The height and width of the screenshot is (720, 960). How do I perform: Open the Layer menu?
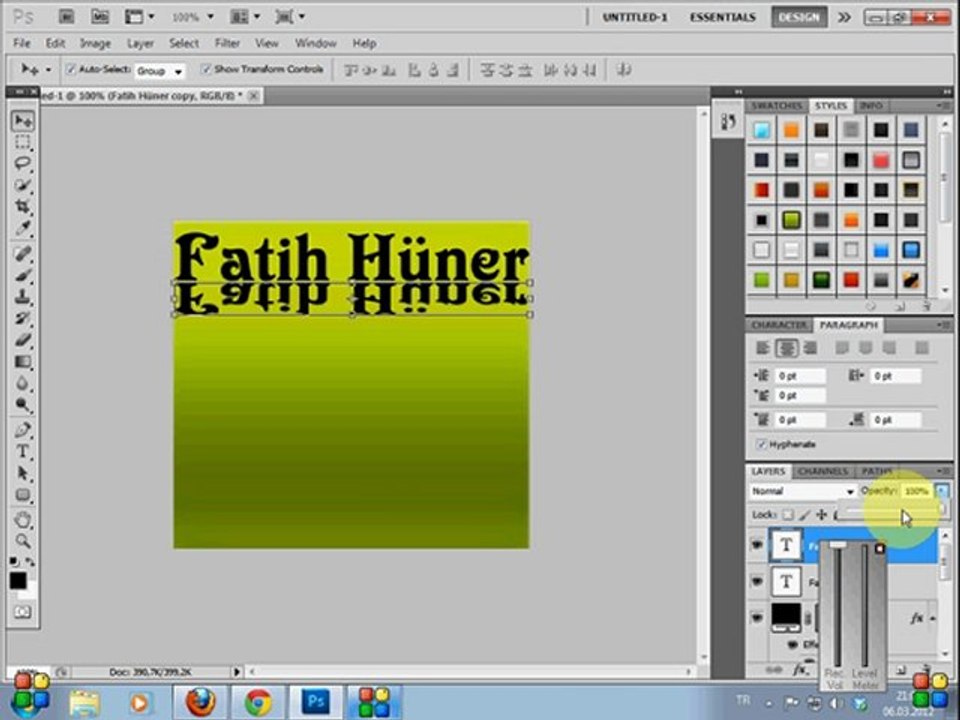pos(140,43)
